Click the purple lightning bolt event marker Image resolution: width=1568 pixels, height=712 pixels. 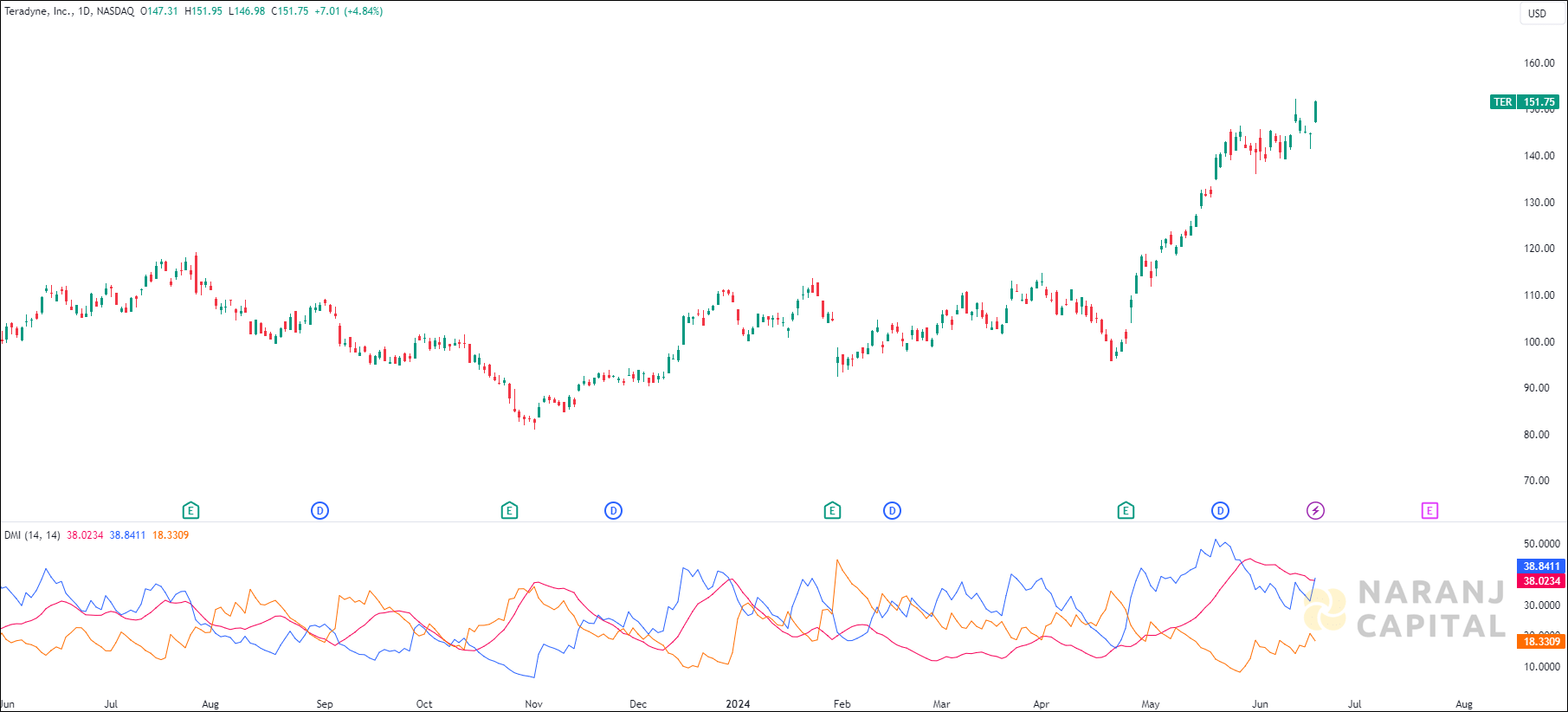coord(1315,511)
